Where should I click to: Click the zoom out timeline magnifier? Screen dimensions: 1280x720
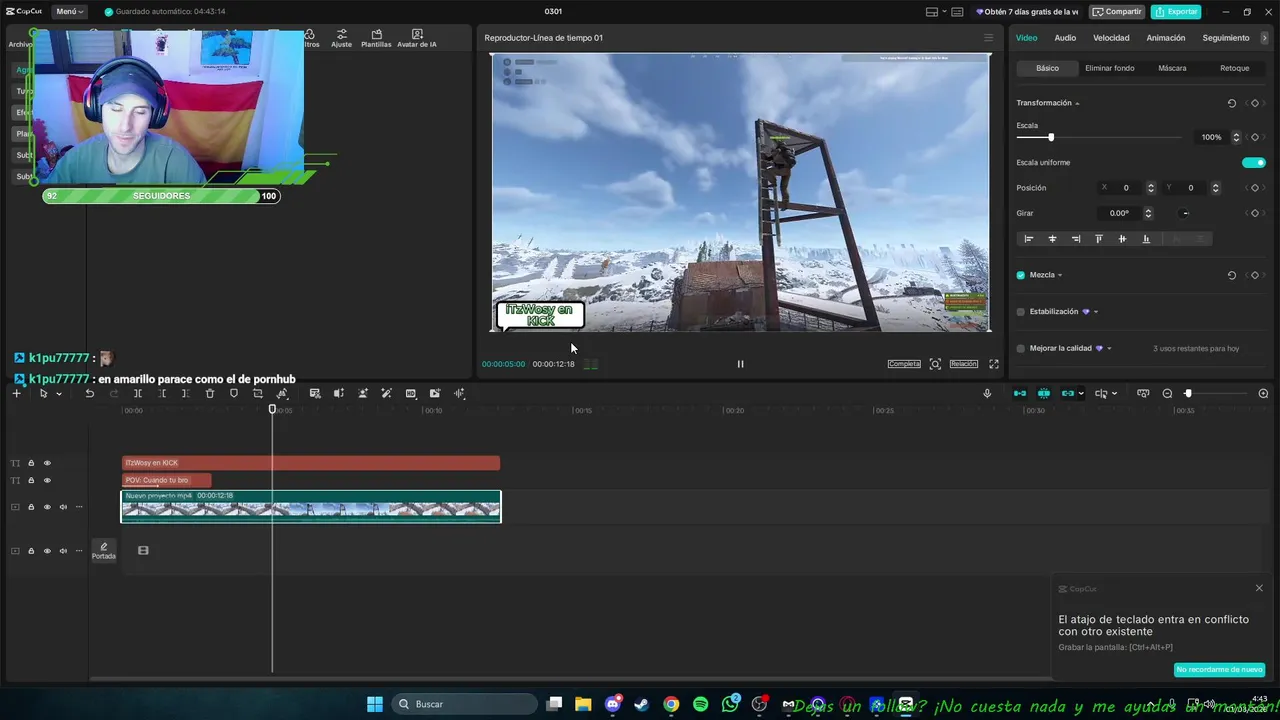tap(1167, 394)
